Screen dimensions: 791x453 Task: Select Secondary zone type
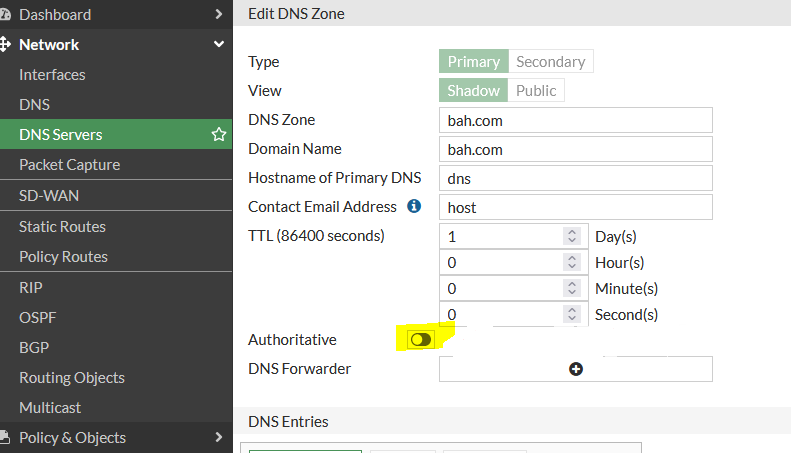550,62
